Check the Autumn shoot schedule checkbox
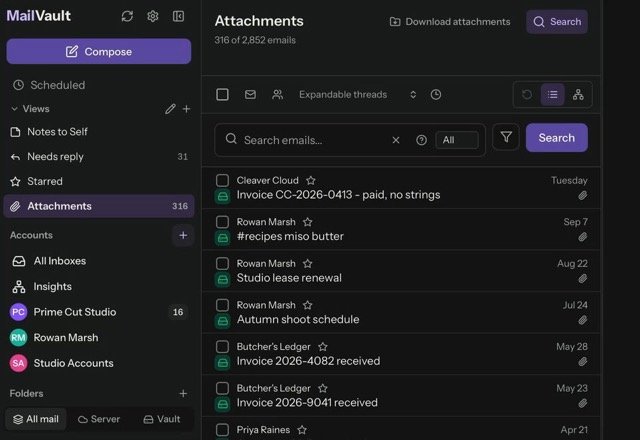This screenshot has height=440, width=640. [x=222, y=305]
